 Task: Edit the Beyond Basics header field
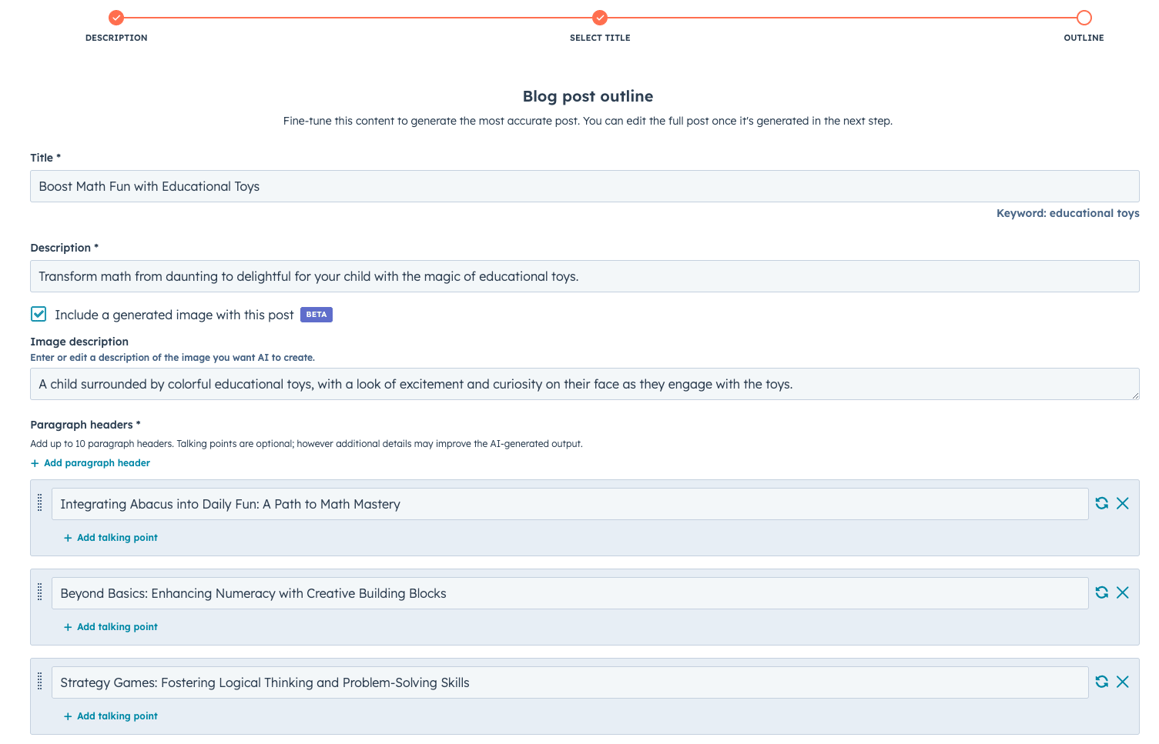[x=570, y=593]
